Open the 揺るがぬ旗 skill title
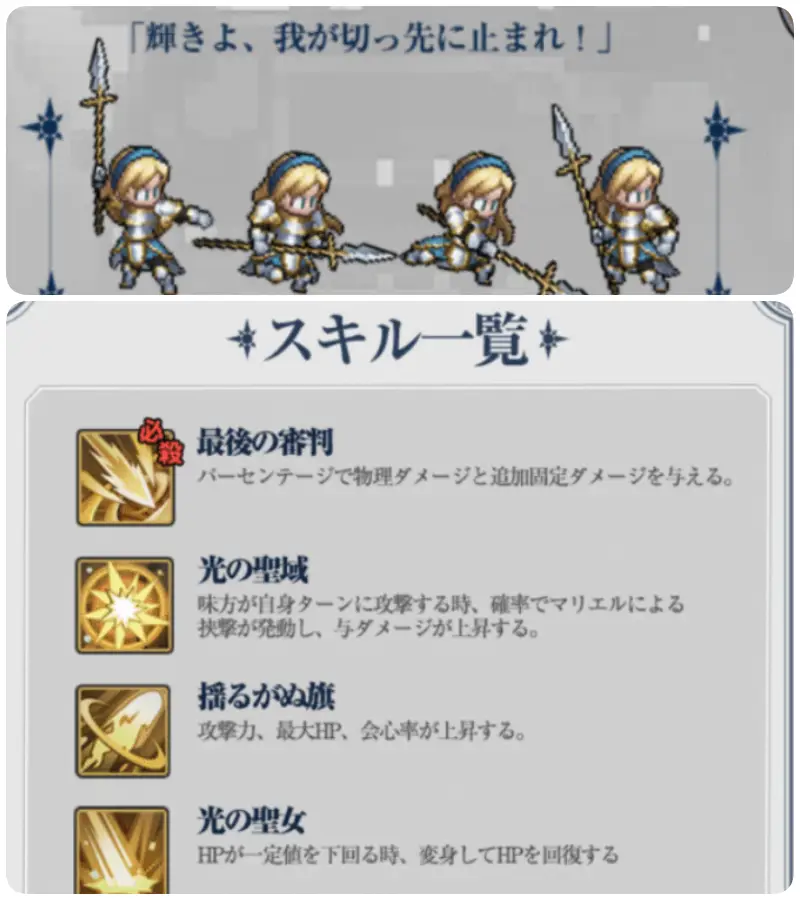This screenshot has width=800, height=900. tap(266, 696)
